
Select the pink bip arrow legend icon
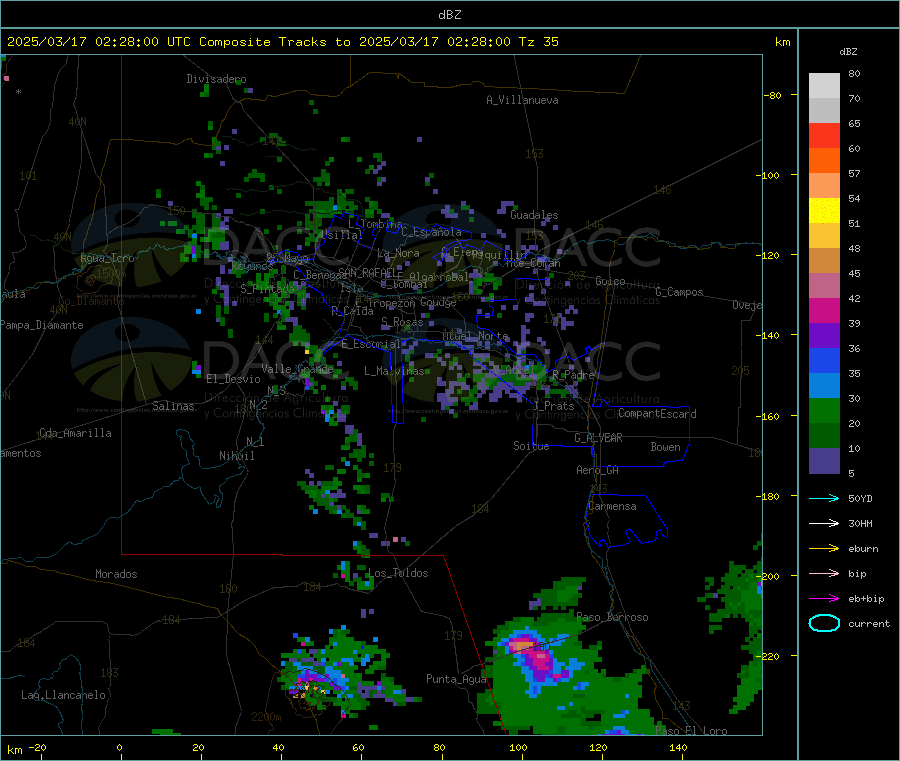[824, 573]
